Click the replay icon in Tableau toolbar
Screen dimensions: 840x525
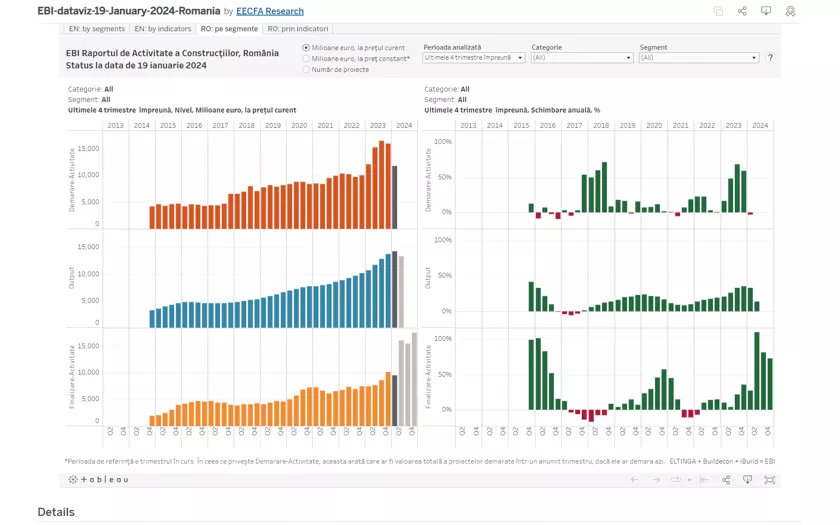(676, 479)
